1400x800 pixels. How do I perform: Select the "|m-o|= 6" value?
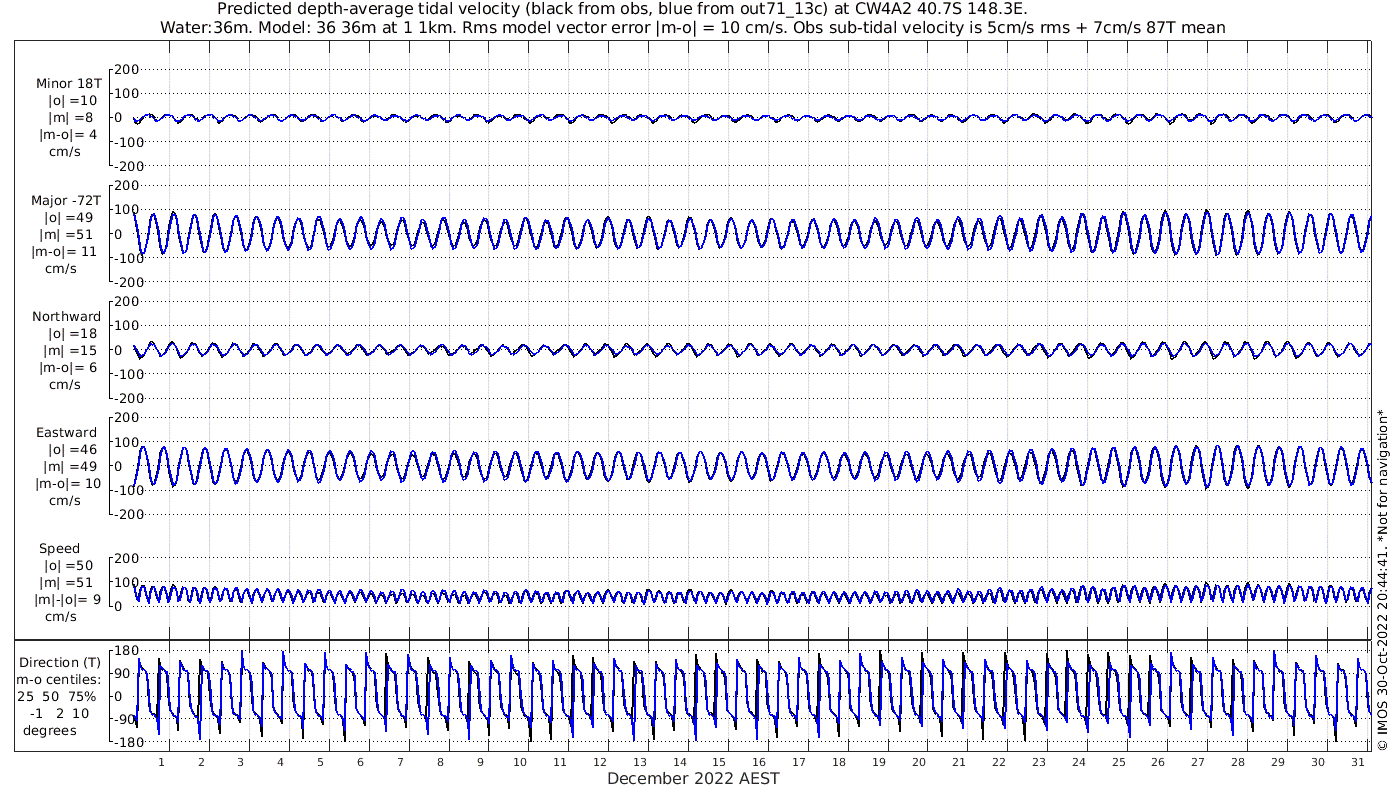[x=68, y=368]
